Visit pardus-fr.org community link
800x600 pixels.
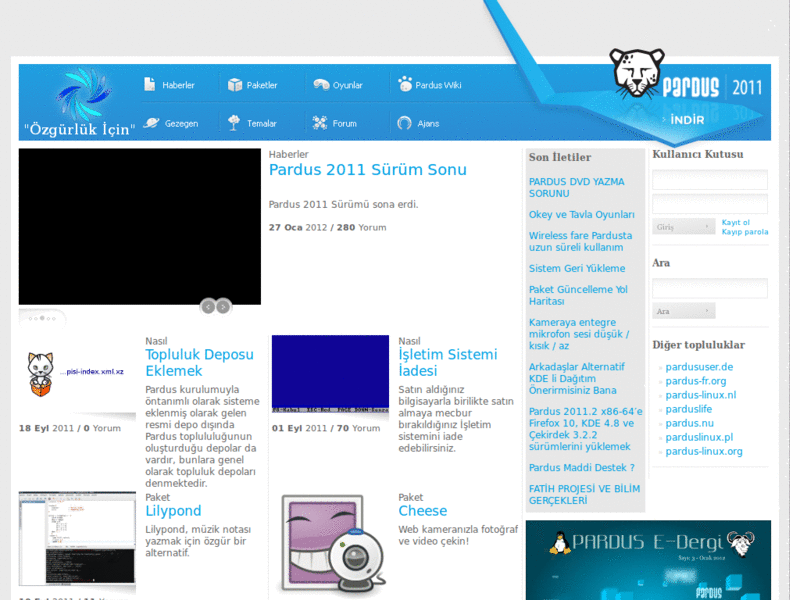(695, 381)
